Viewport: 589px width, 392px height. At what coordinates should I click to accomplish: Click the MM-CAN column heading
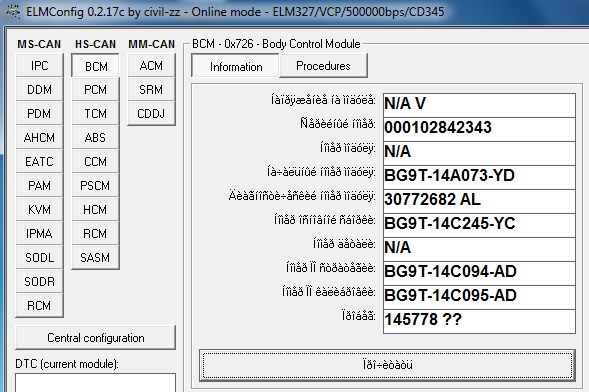click(151, 44)
